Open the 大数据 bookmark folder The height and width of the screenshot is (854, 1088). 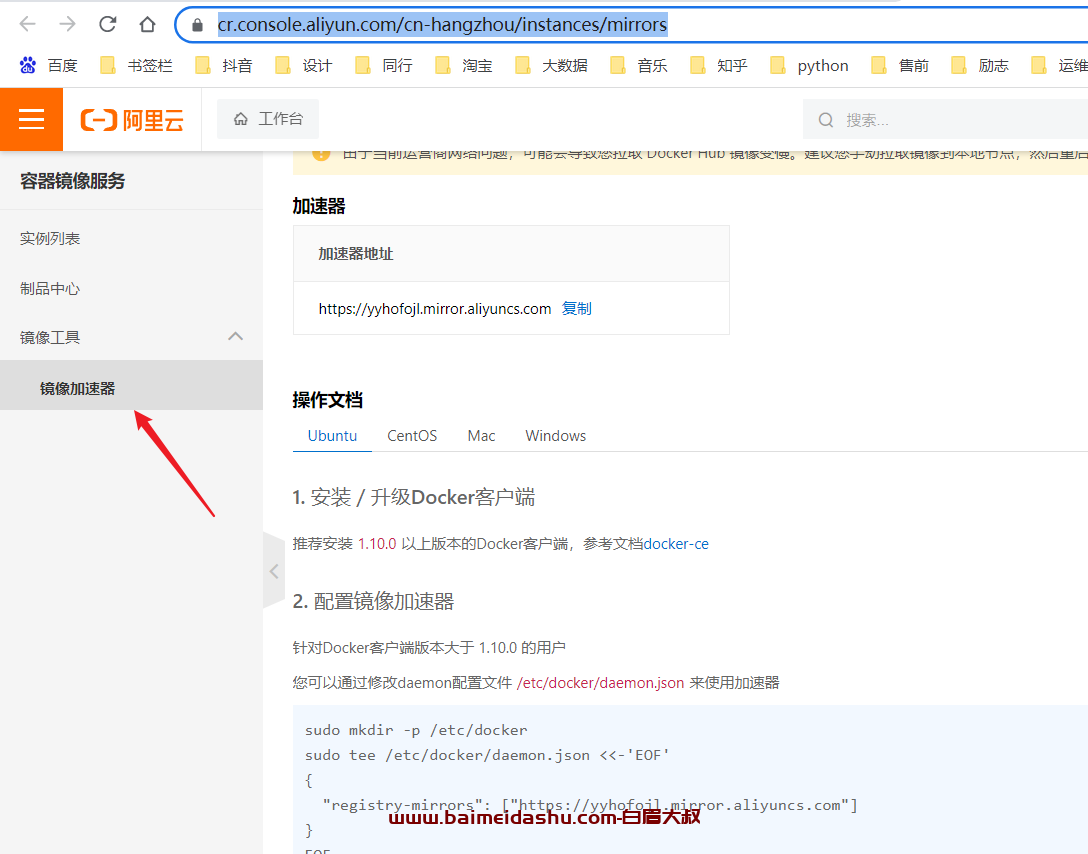(x=552, y=65)
